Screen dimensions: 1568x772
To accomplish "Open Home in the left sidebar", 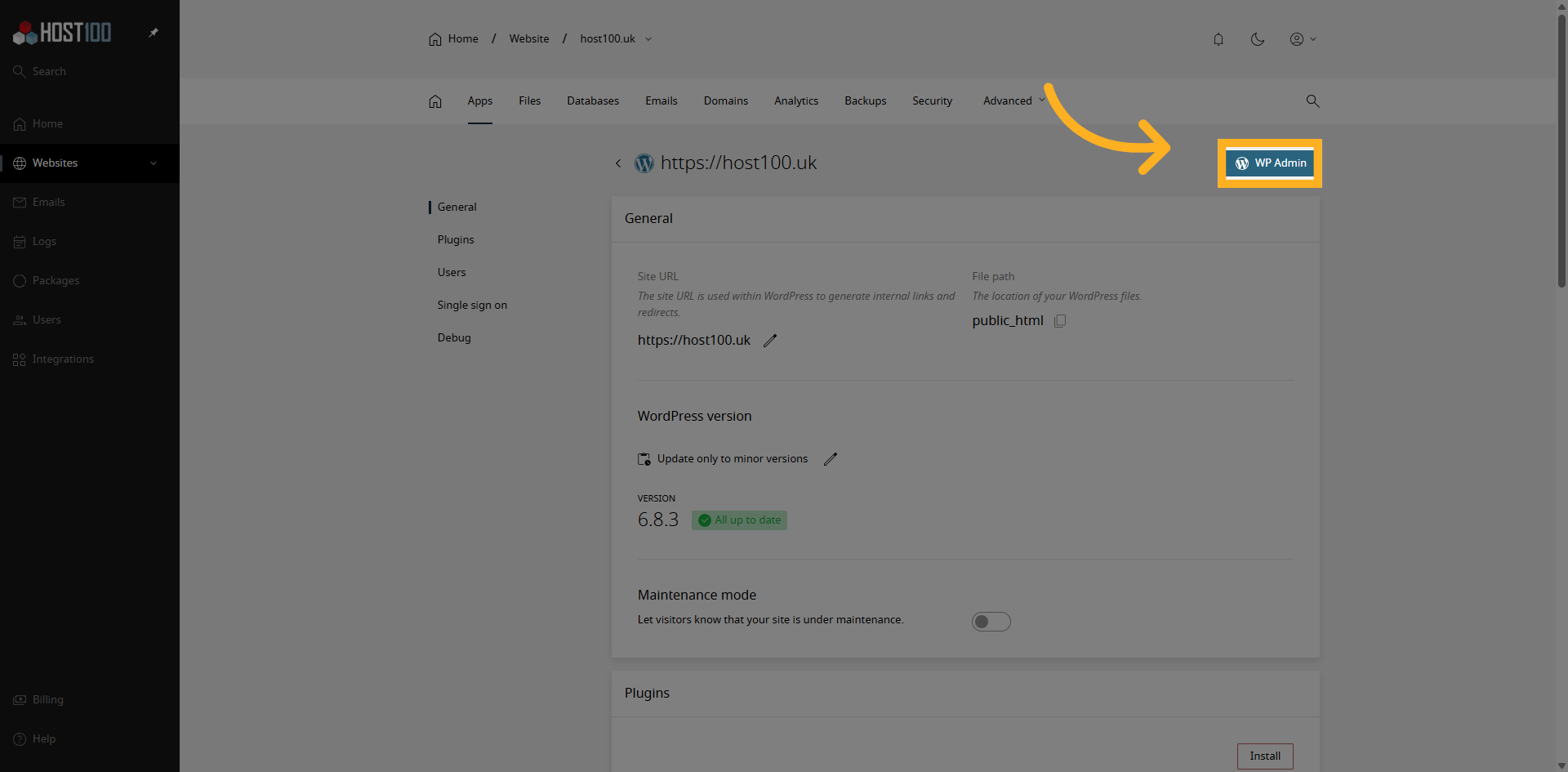I will click(x=90, y=123).
